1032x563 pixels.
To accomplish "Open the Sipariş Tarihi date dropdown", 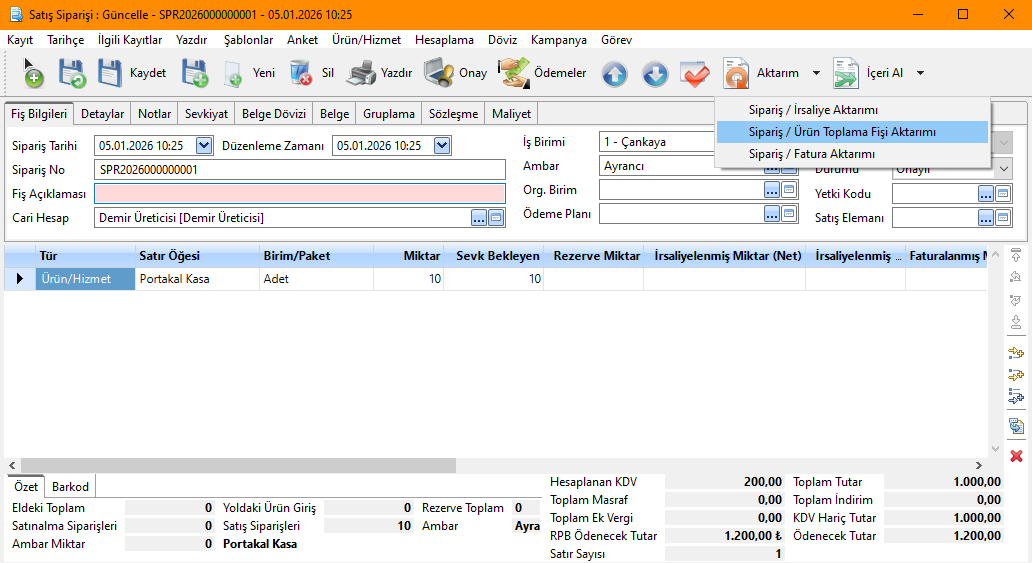I will coord(205,146).
